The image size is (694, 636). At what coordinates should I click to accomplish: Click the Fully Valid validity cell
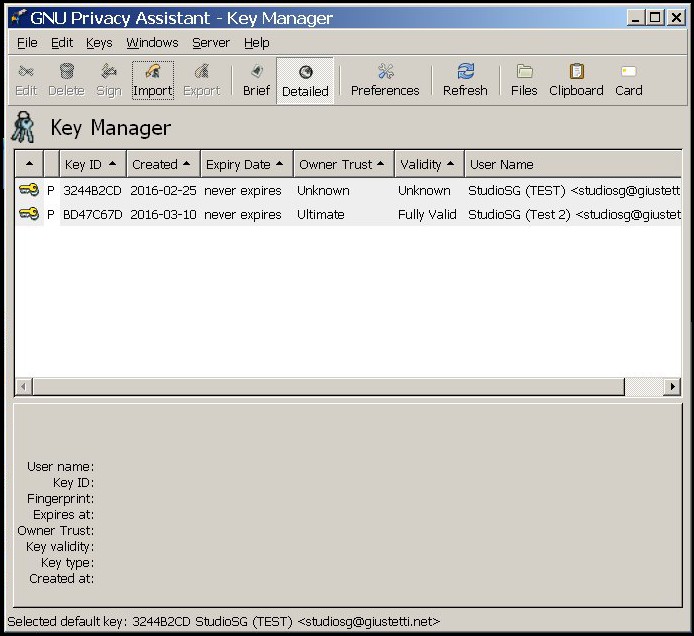[x=427, y=215]
